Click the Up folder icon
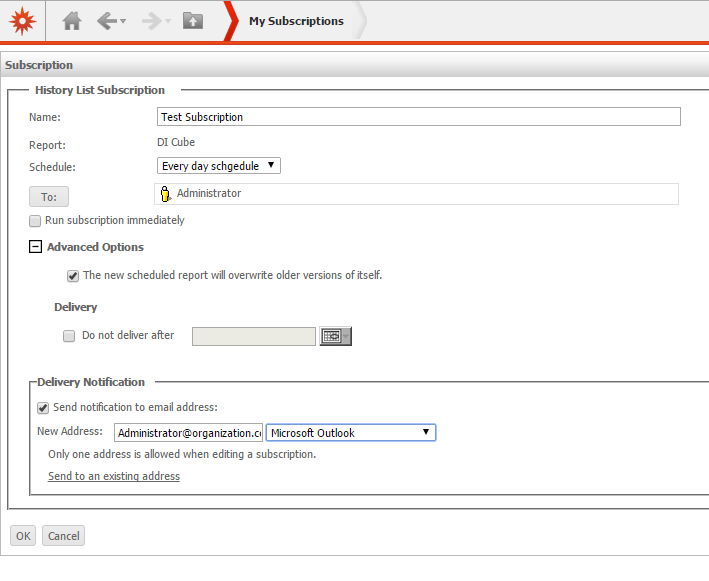 pyautogui.click(x=193, y=21)
